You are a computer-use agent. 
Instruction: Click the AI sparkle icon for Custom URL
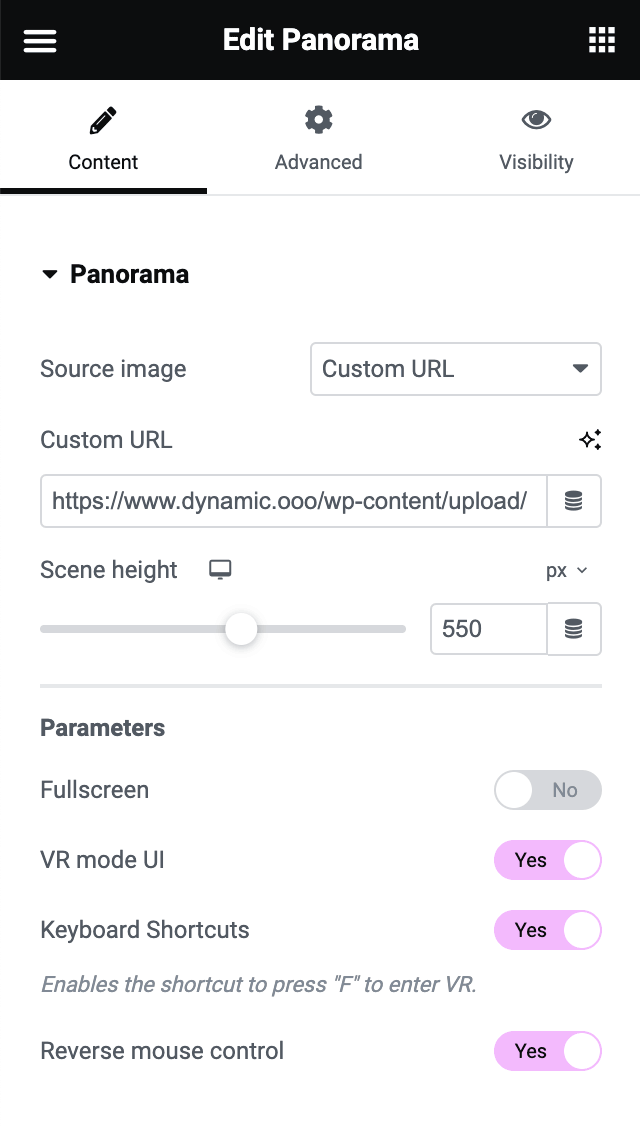point(590,440)
